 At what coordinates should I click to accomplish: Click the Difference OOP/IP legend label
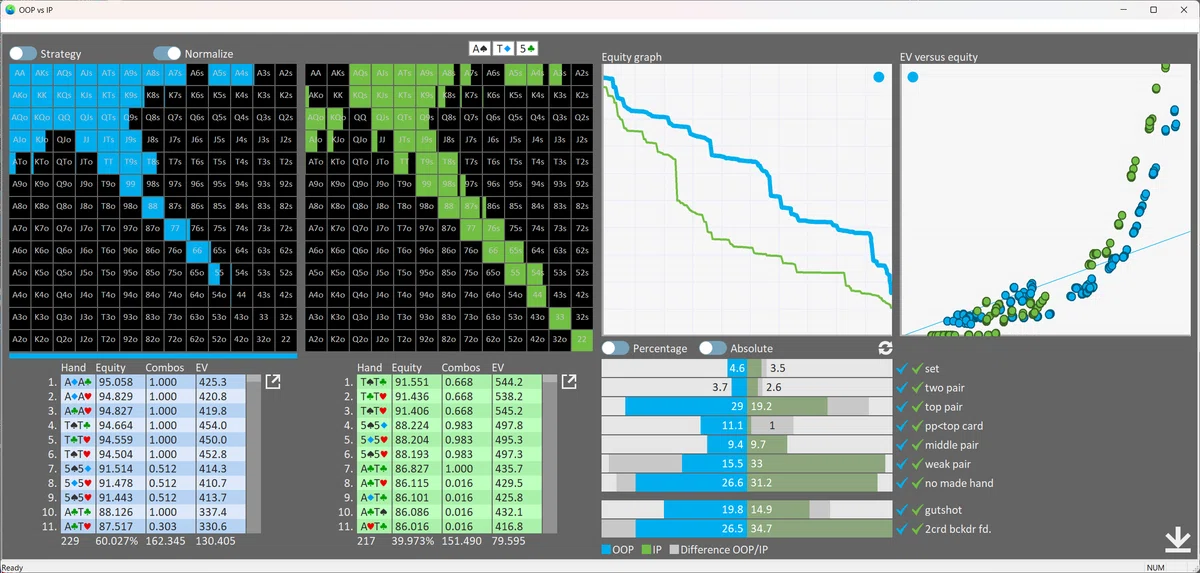[723, 549]
